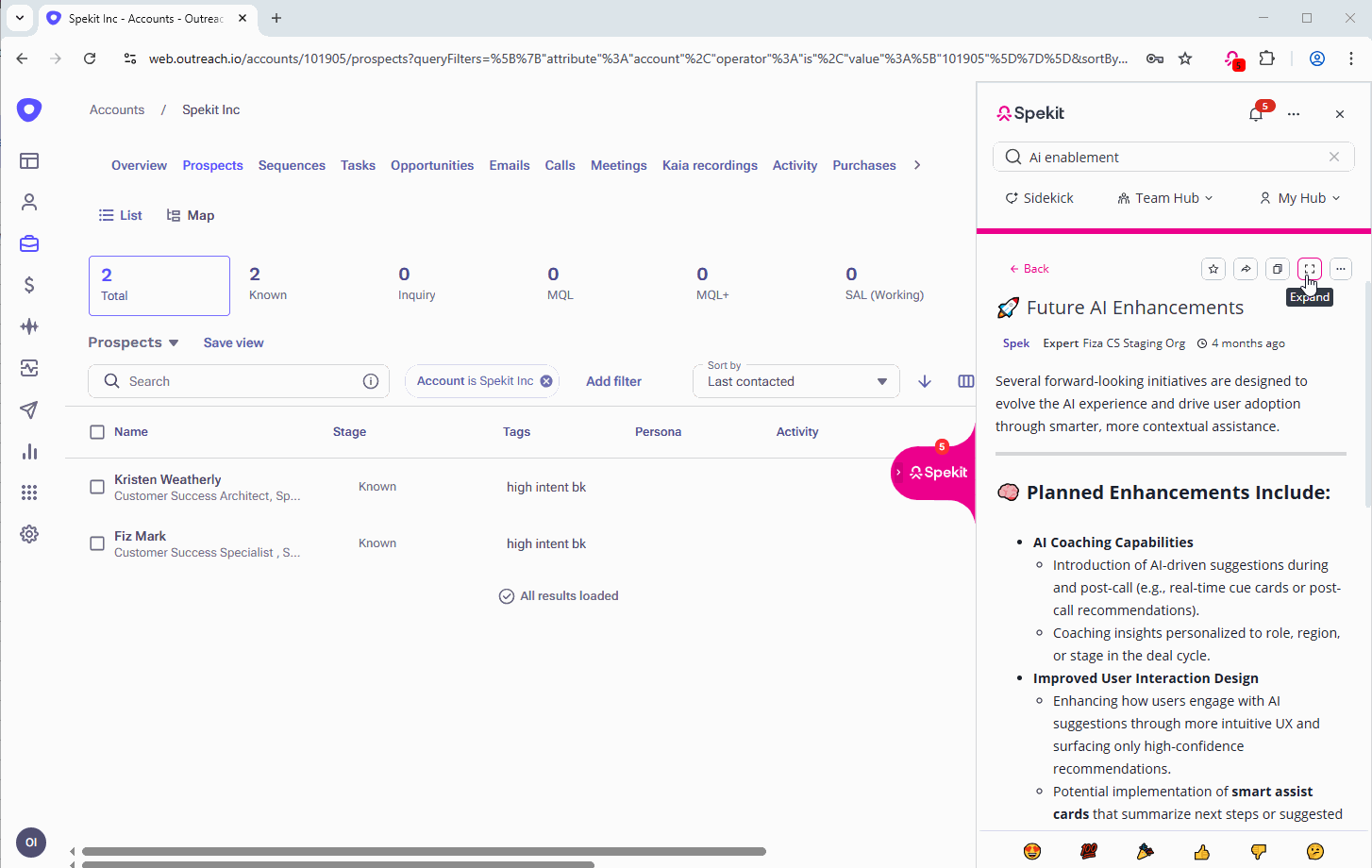This screenshot has width=1372, height=868.
Task: Open the Sort by Last contacted dropdown
Action: click(x=796, y=381)
